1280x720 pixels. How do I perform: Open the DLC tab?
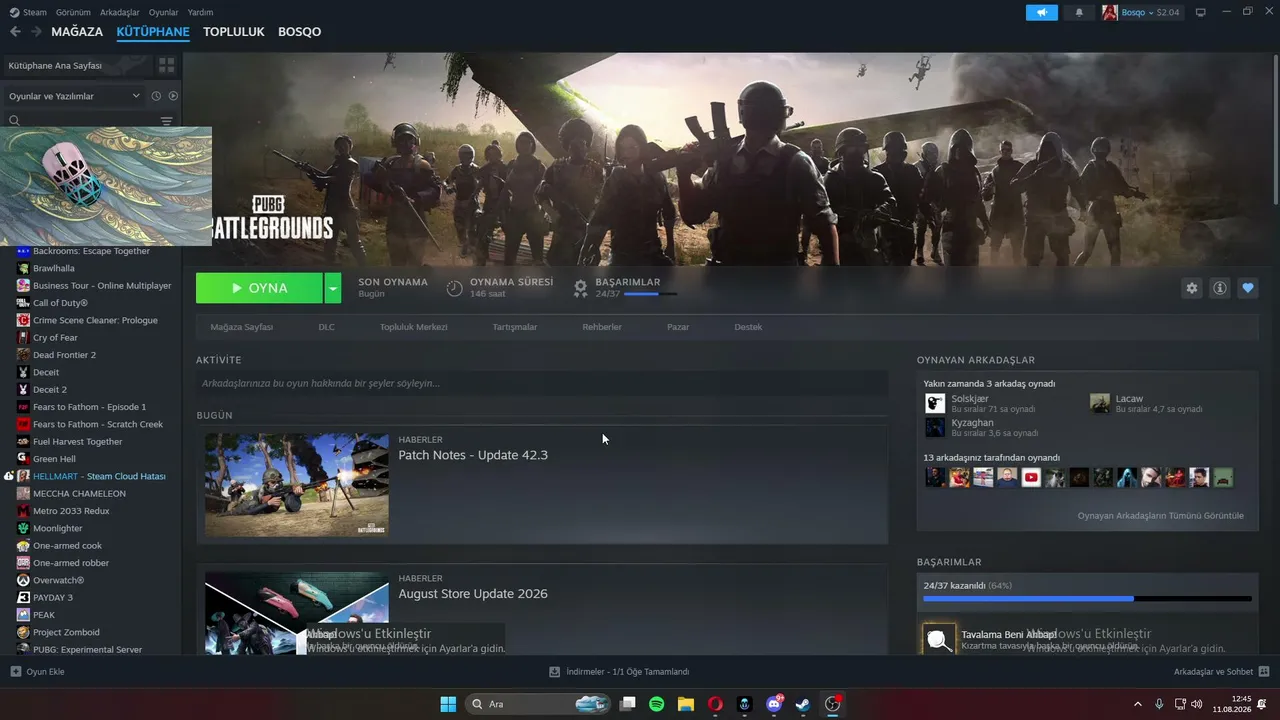(x=327, y=327)
